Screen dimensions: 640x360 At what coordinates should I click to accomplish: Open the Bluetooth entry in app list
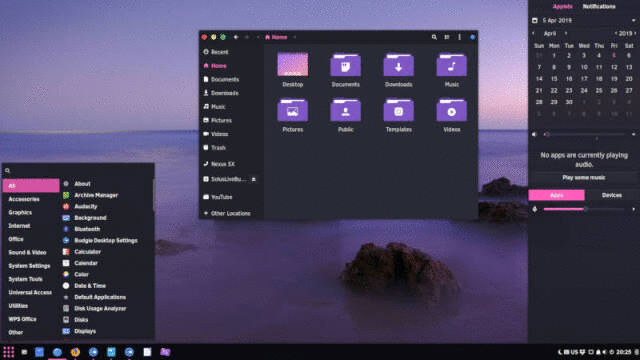click(106, 229)
